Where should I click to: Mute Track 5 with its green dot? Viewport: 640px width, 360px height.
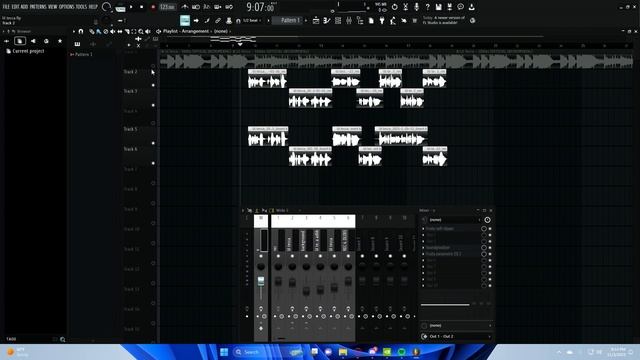(x=153, y=143)
